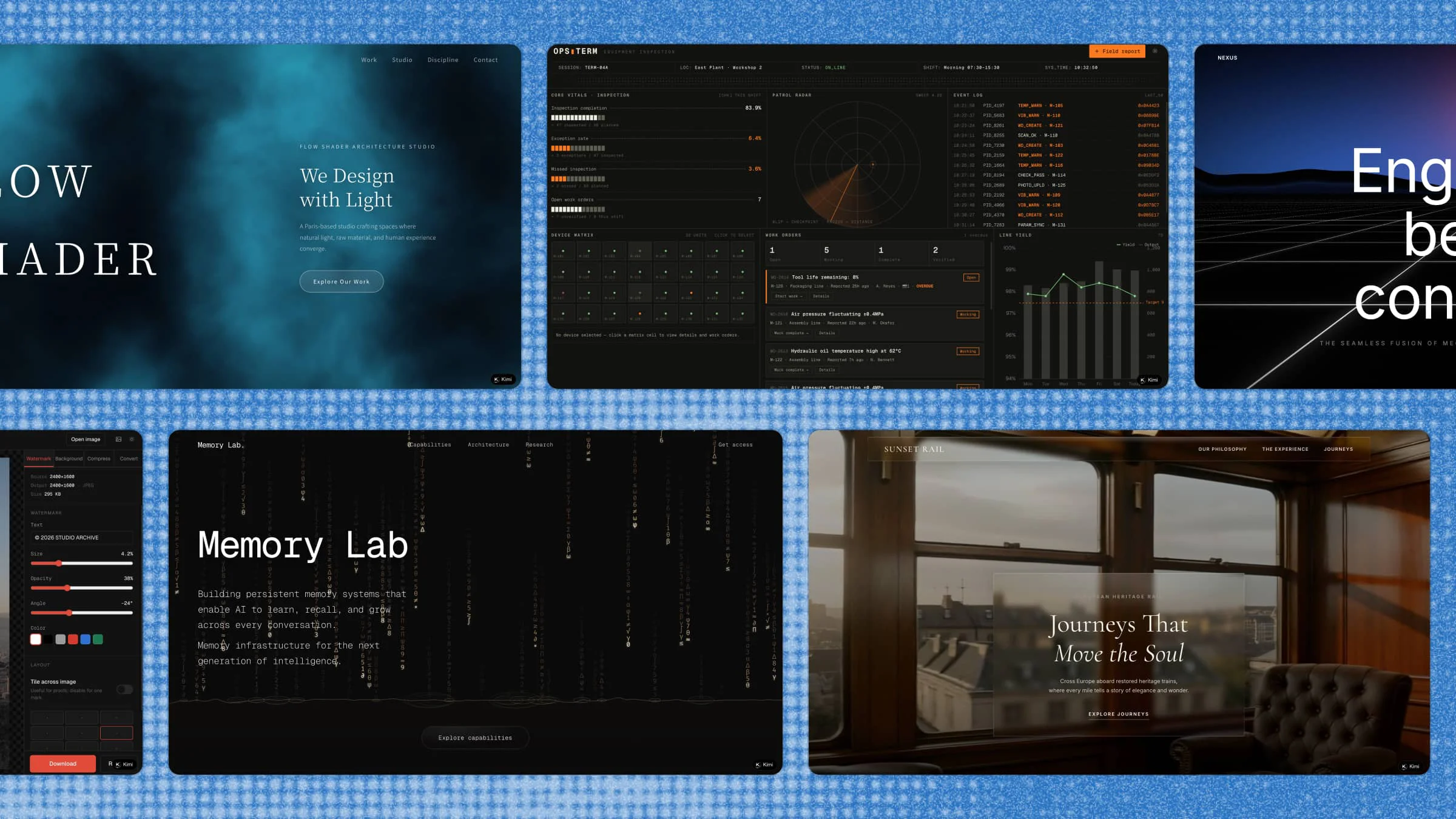Open the Compress tab

[x=99, y=459]
